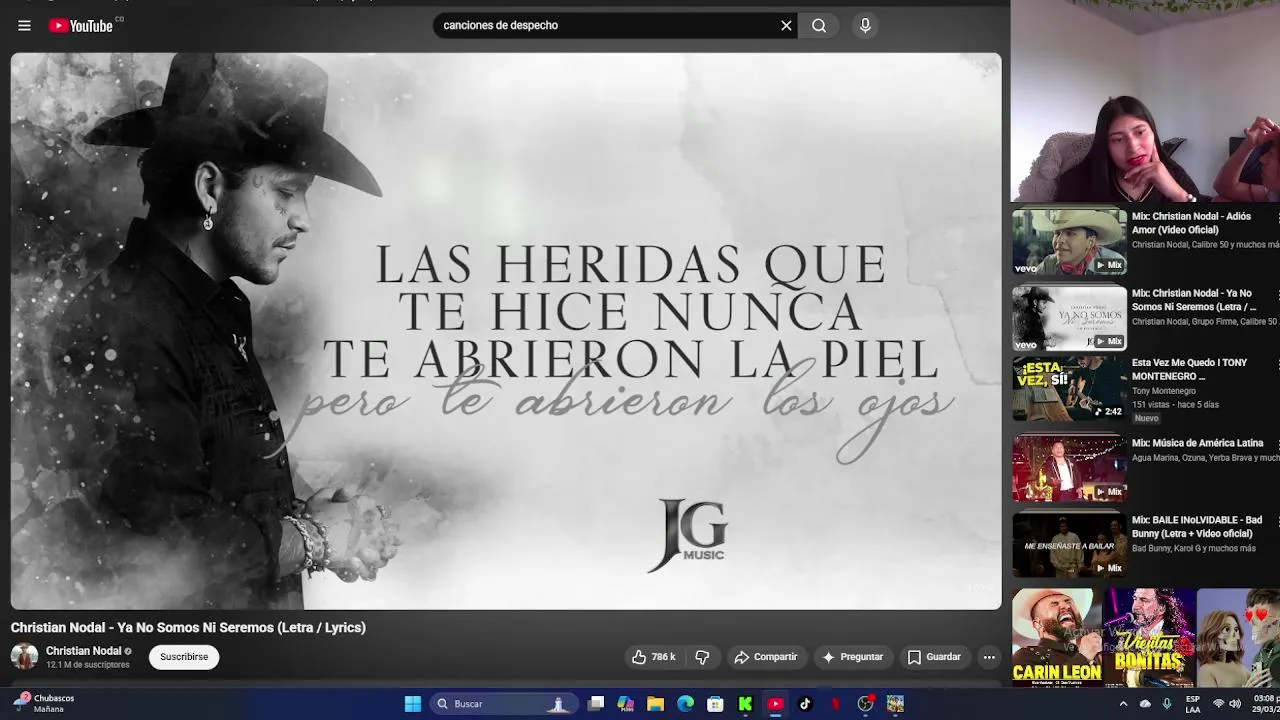Dislike the video with thumbs down

(x=702, y=657)
